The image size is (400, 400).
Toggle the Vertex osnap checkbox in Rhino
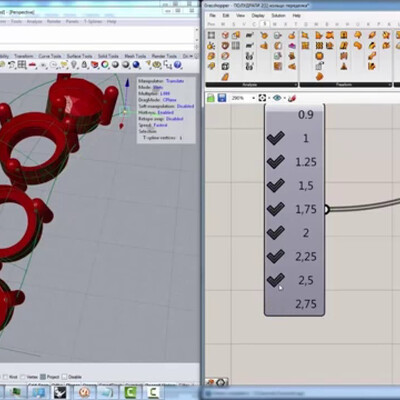click(23, 377)
